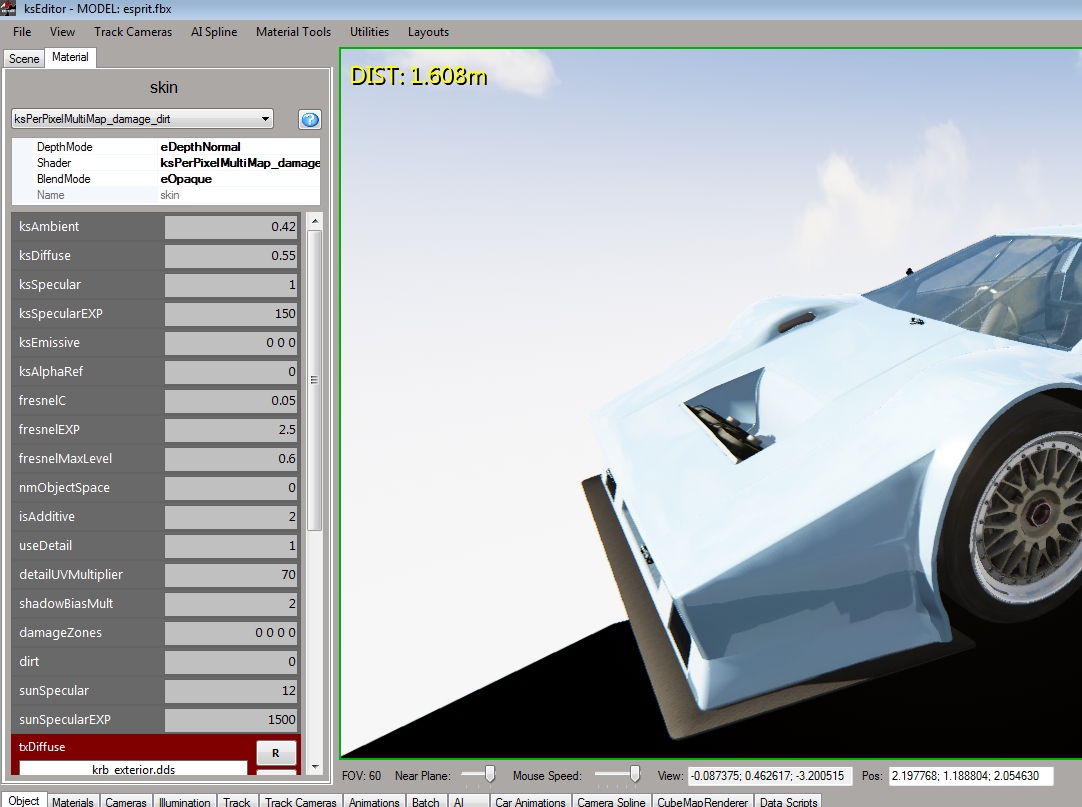The height and width of the screenshot is (807, 1082).
Task: Click the ksEditor app icon in title bar
Action: point(8,8)
